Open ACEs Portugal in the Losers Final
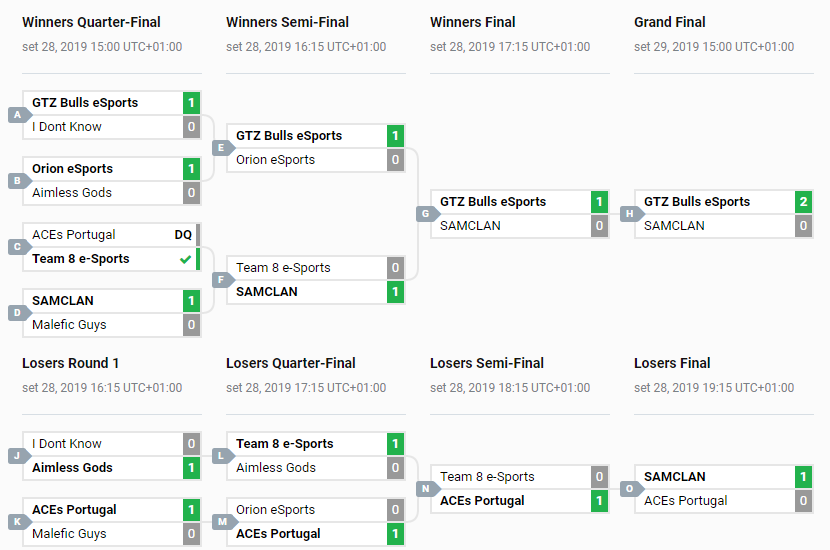This screenshot has height=550, width=830. [685, 501]
